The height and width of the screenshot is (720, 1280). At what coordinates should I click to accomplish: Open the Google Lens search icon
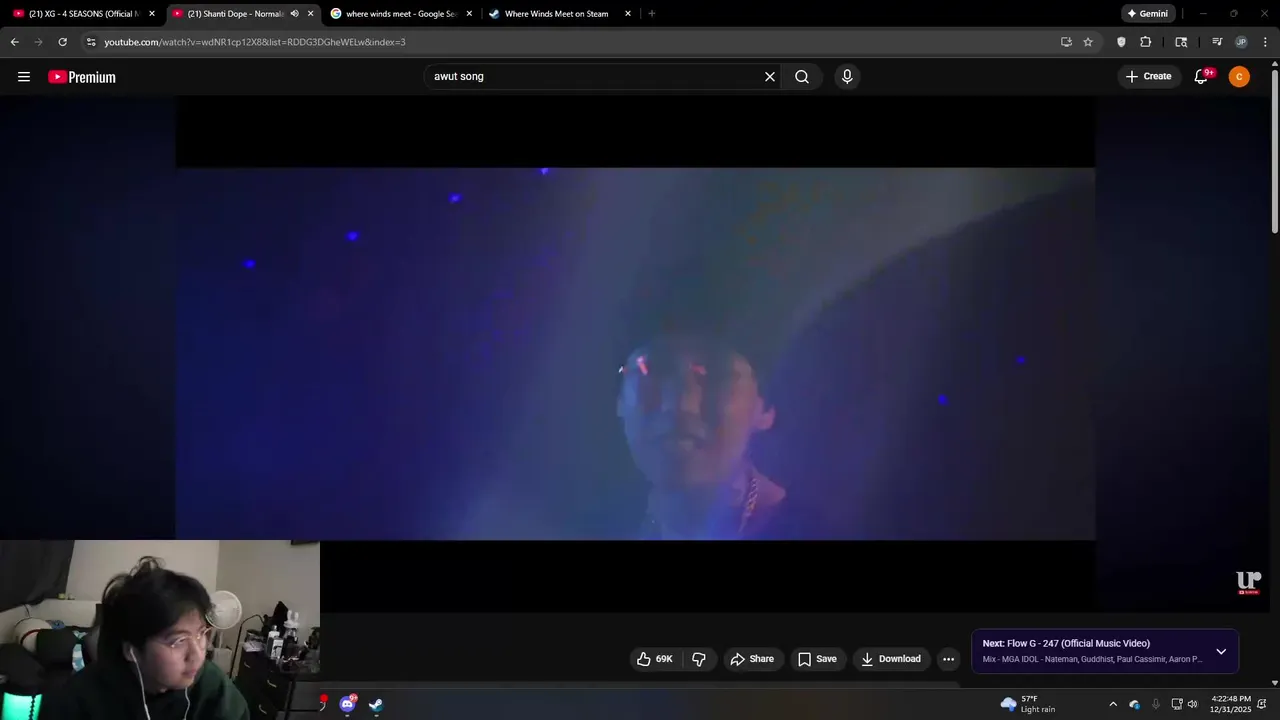click(x=1181, y=42)
